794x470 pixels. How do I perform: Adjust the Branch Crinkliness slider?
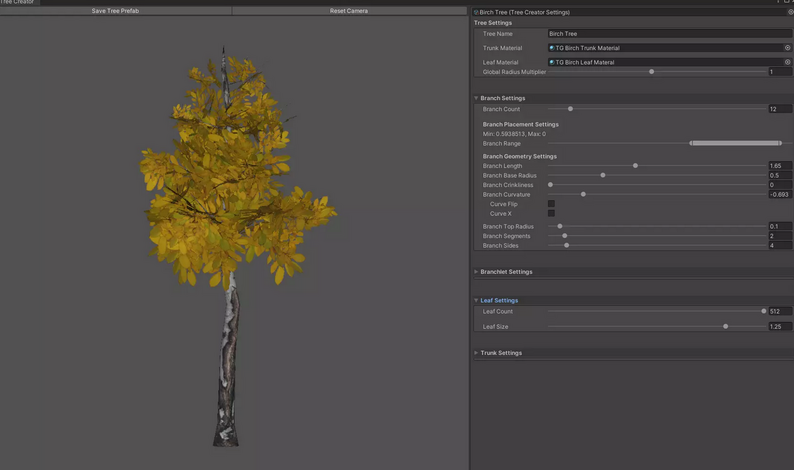pos(550,185)
